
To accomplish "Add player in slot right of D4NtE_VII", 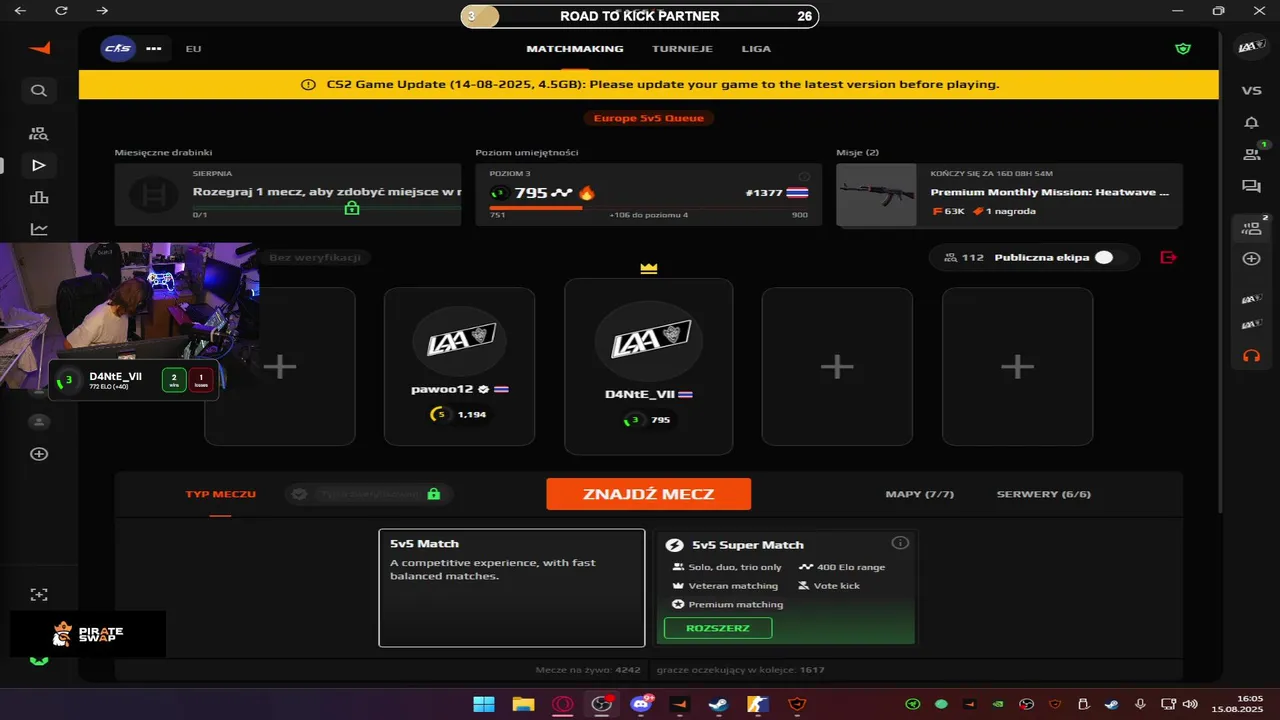I will (837, 366).
